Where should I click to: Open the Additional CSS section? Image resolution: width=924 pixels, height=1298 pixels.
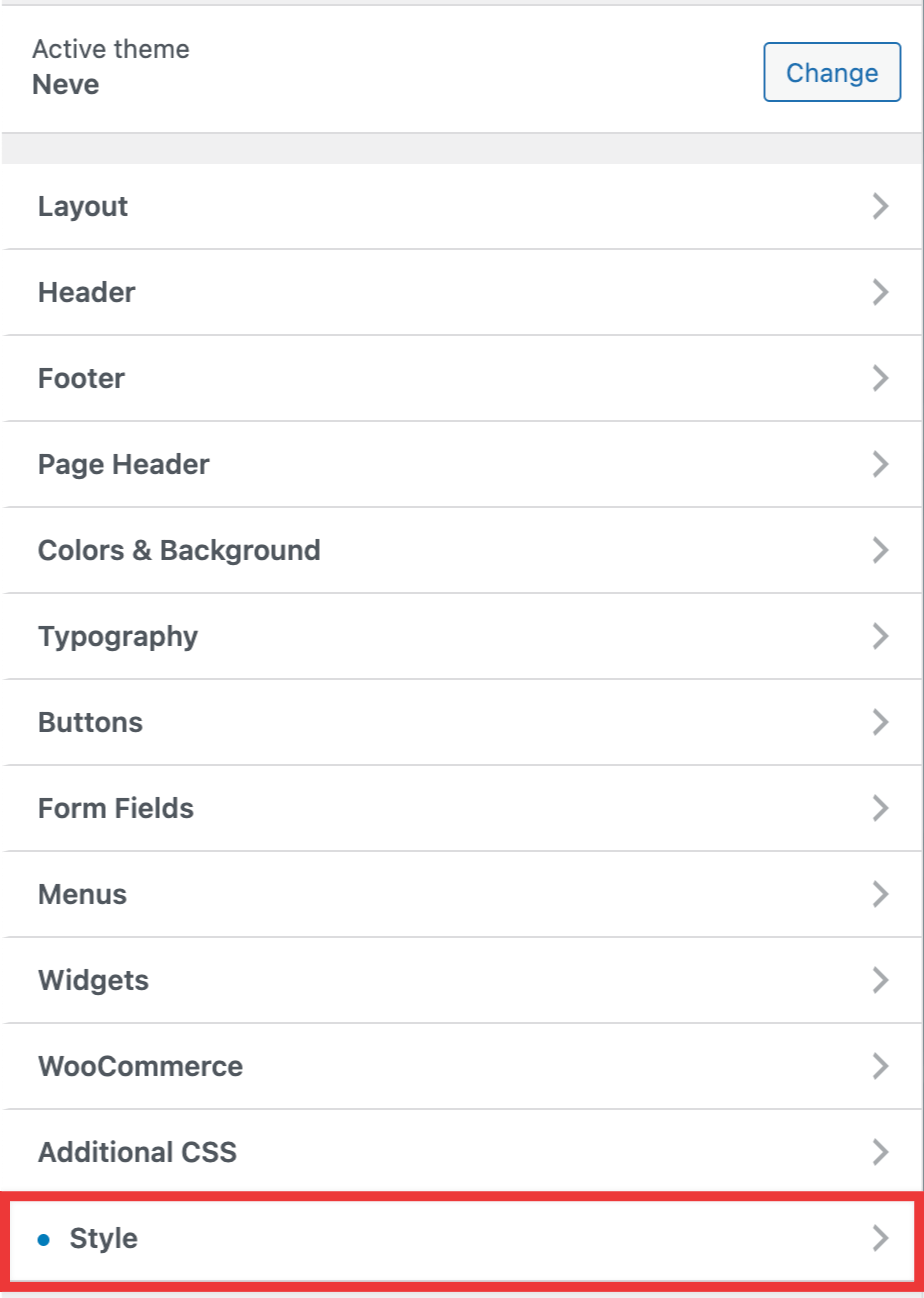click(137, 1152)
